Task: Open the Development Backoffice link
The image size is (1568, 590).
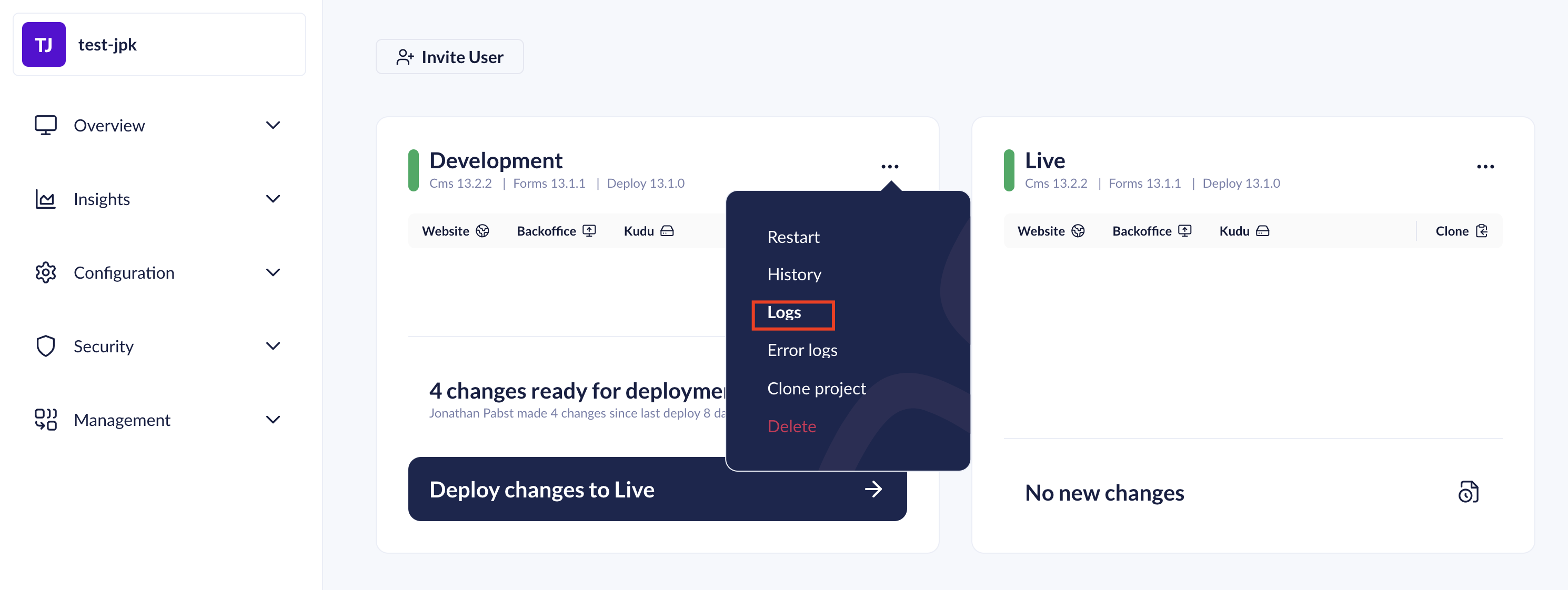Action: [x=555, y=231]
